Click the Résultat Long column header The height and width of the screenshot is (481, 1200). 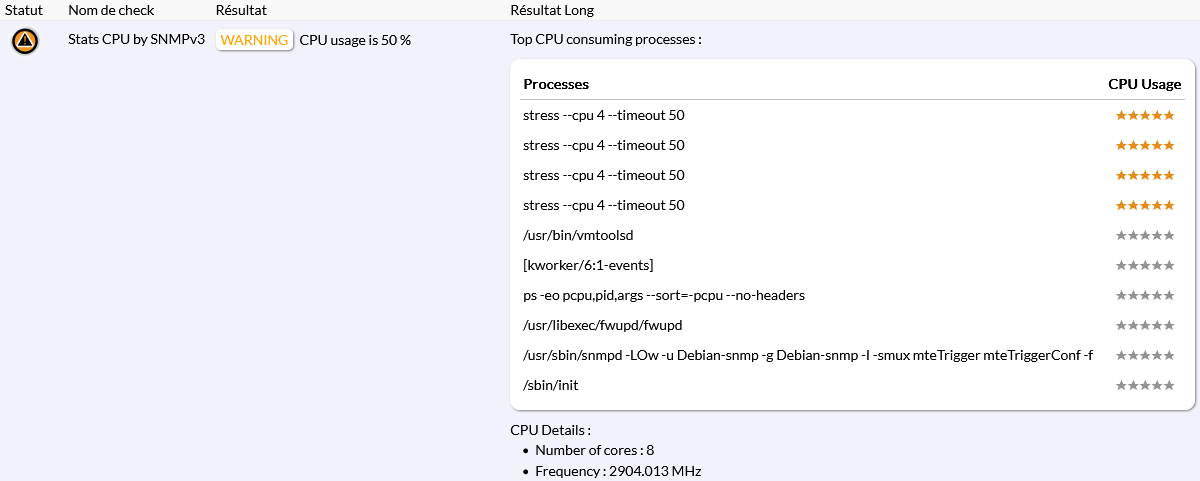pyautogui.click(x=552, y=10)
